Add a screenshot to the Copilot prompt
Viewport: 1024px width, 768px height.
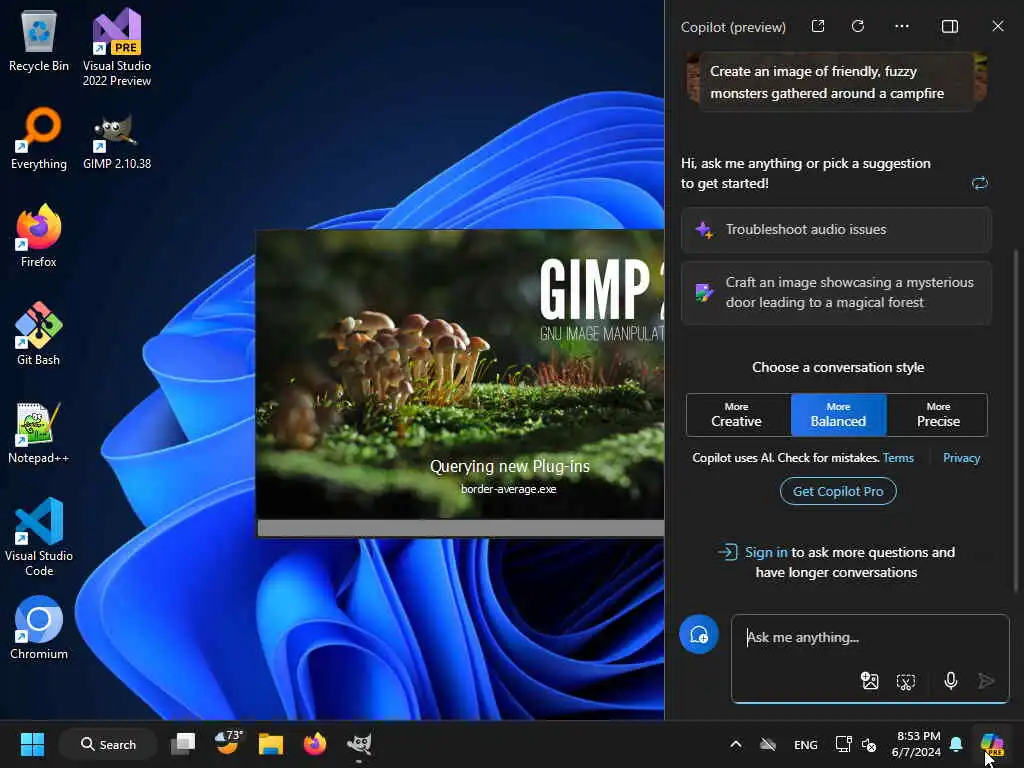[906, 682]
